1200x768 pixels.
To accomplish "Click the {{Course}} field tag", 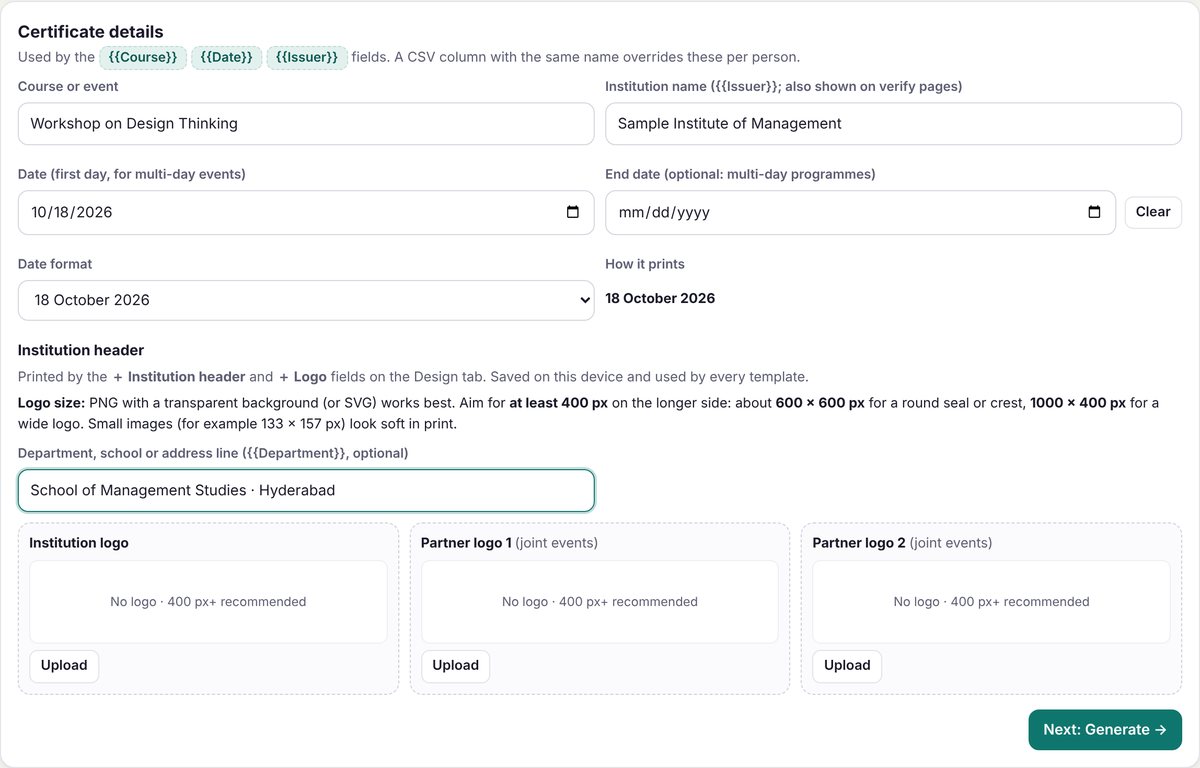I will point(143,58).
